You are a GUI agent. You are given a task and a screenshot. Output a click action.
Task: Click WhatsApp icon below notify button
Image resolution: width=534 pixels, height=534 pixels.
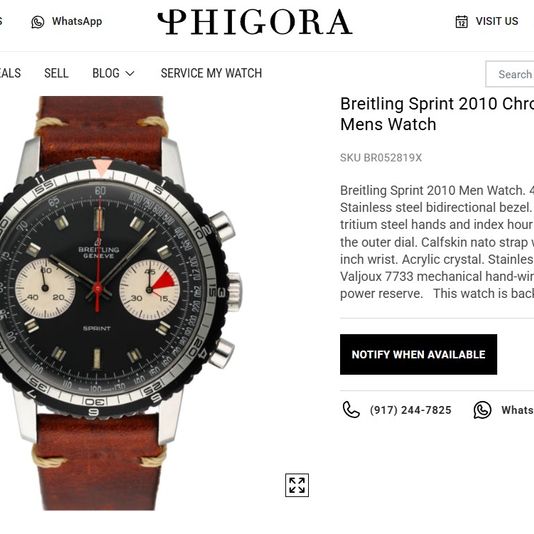pyautogui.click(x=482, y=410)
